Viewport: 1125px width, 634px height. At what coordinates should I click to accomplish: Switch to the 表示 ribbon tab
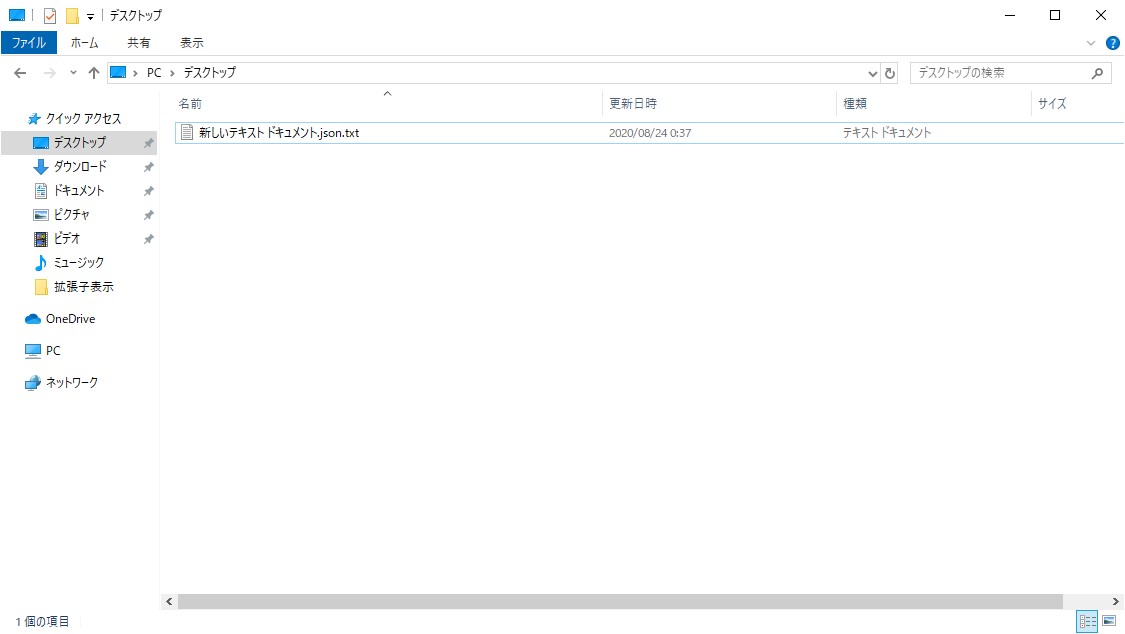[x=192, y=42]
